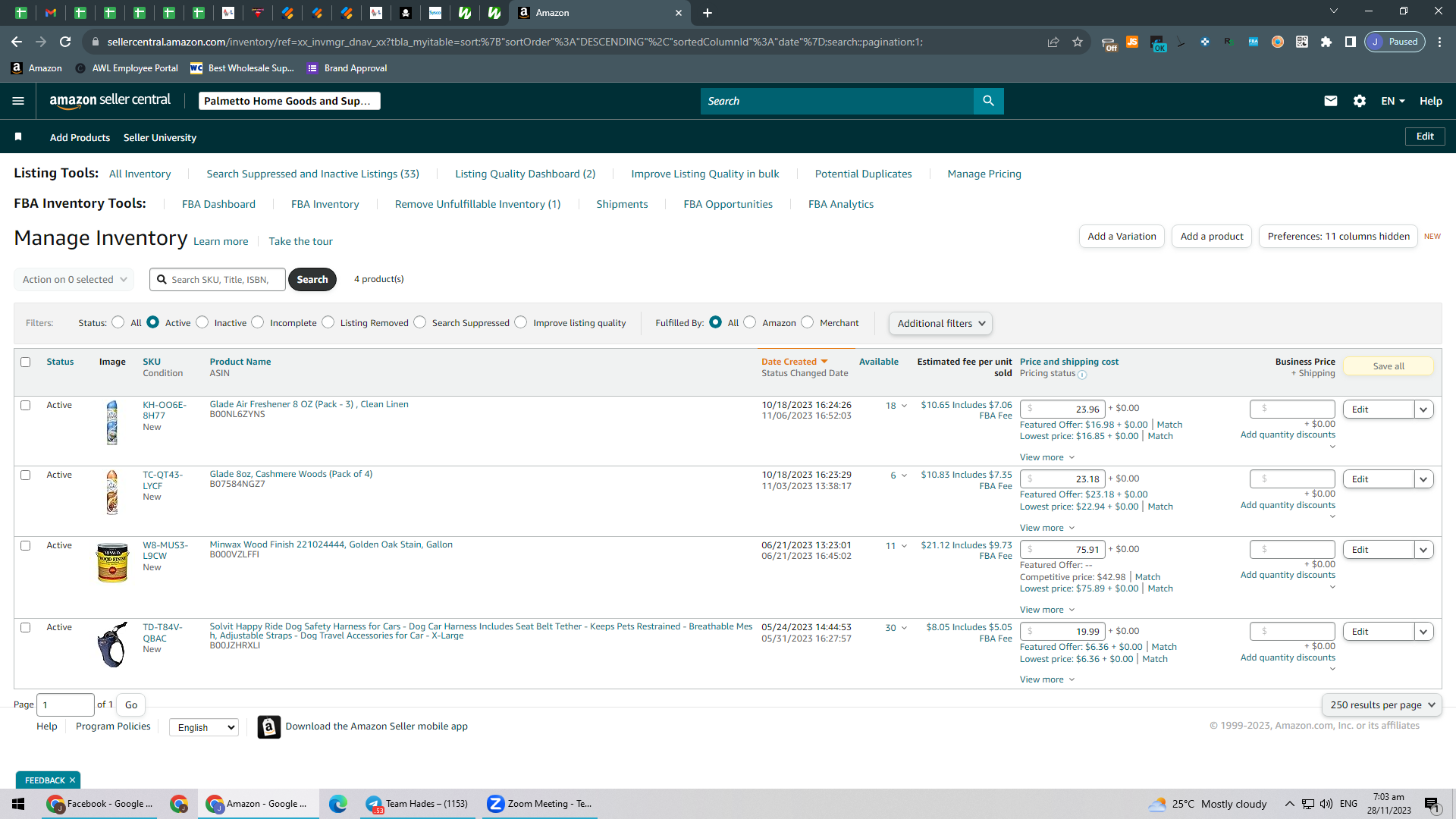Open the All Inventory listing tool
The image size is (1456, 819).
pyautogui.click(x=140, y=174)
